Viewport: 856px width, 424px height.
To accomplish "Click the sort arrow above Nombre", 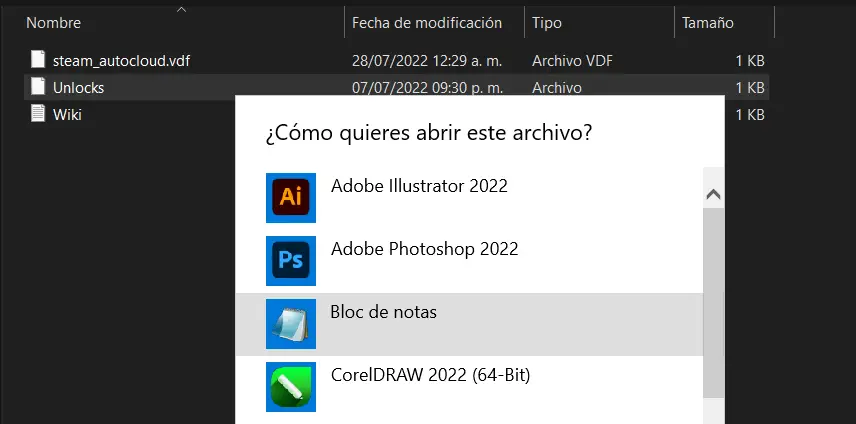I will pos(182,9).
